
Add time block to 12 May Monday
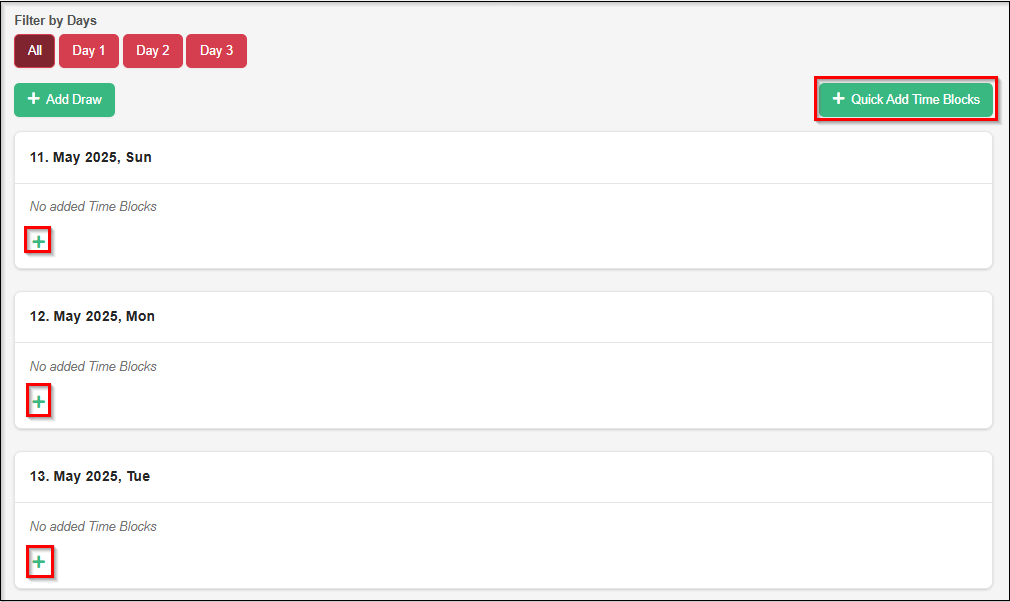38,402
